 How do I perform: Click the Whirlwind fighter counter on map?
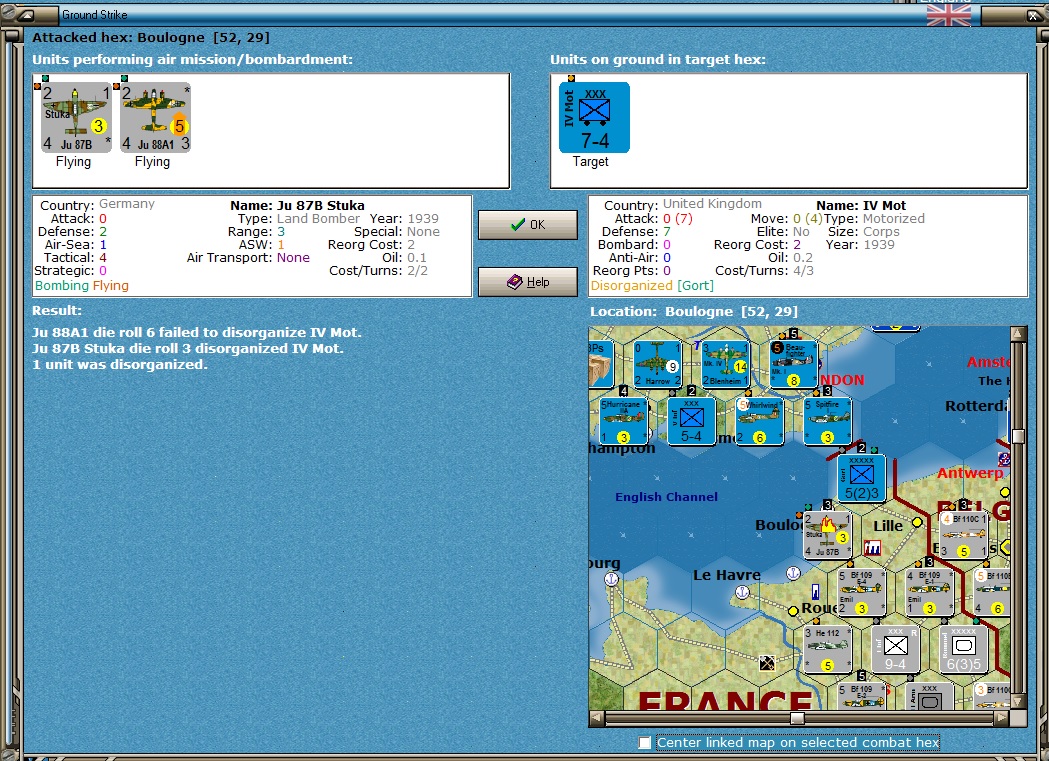pyautogui.click(x=759, y=421)
